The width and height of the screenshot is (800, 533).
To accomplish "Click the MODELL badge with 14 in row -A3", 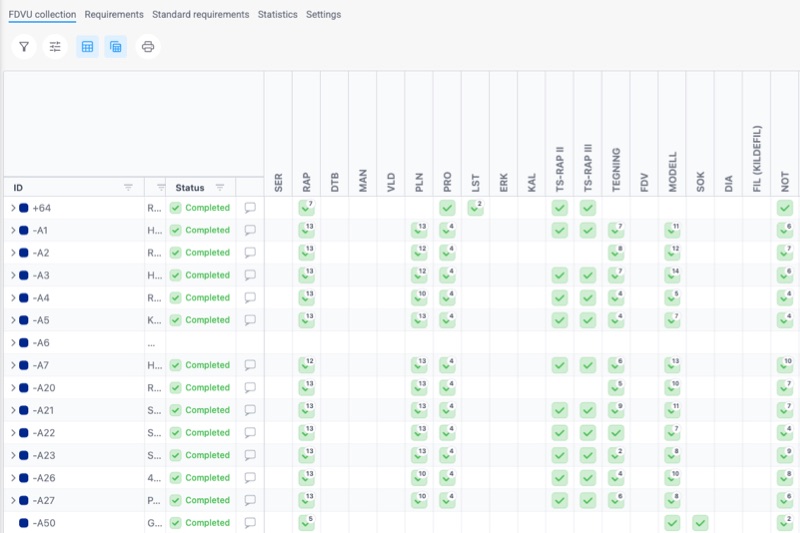I will point(672,275).
